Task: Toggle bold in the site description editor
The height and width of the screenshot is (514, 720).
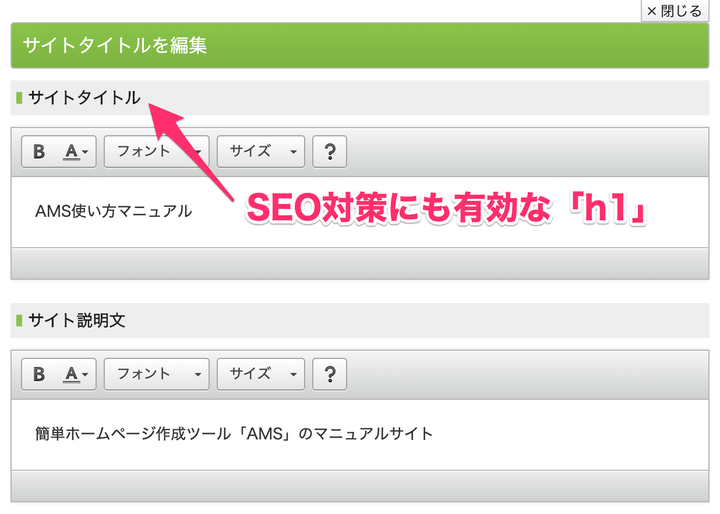Action: (x=40, y=374)
